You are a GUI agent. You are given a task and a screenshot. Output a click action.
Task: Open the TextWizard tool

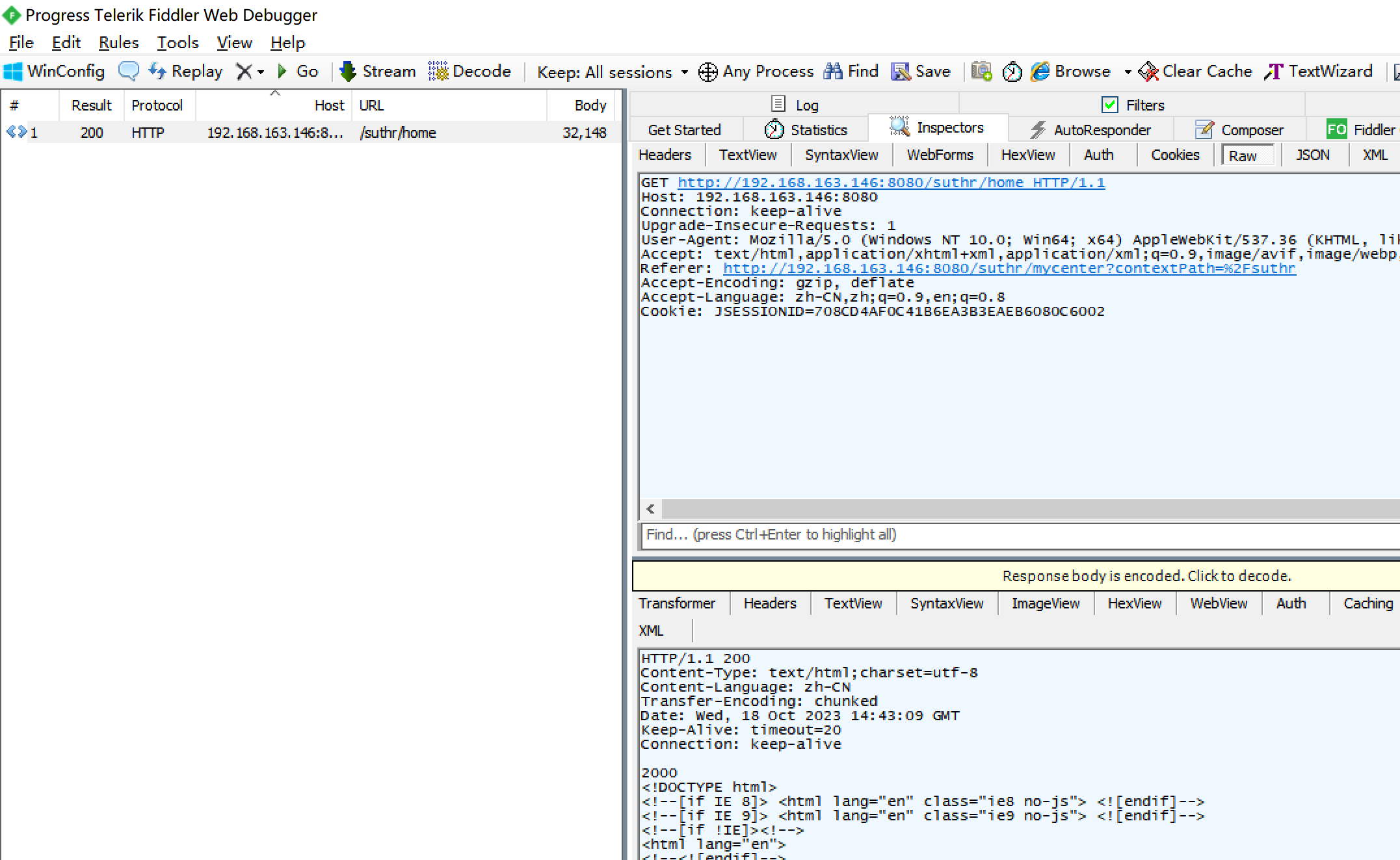tap(1319, 72)
